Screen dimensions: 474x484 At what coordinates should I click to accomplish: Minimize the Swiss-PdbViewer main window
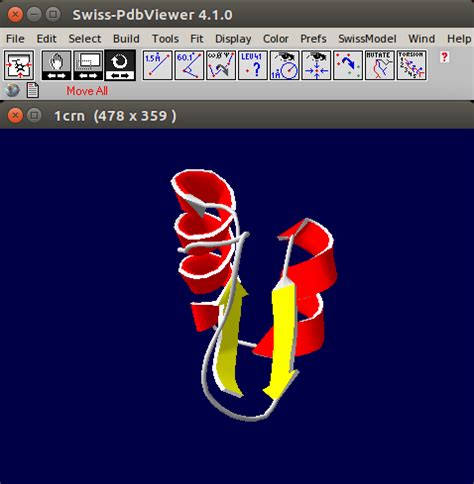click(x=34, y=14)
